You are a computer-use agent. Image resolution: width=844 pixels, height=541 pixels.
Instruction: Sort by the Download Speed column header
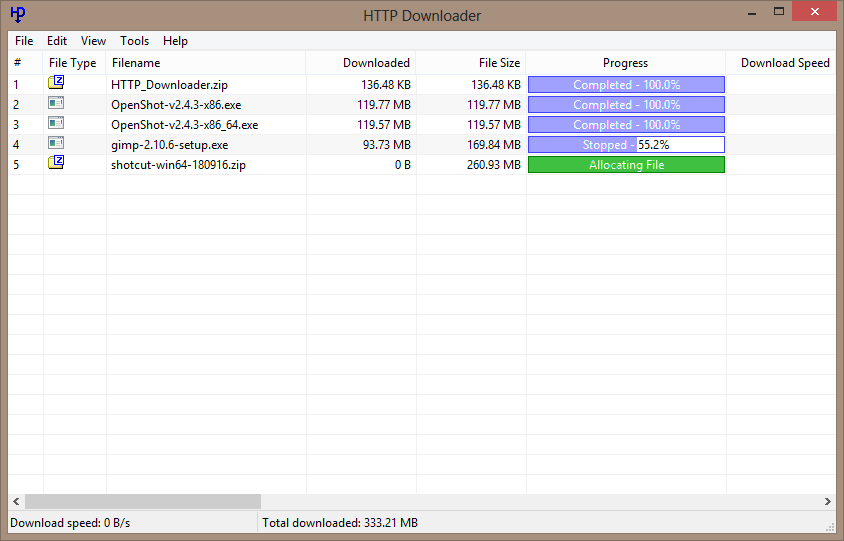point(781,63)
